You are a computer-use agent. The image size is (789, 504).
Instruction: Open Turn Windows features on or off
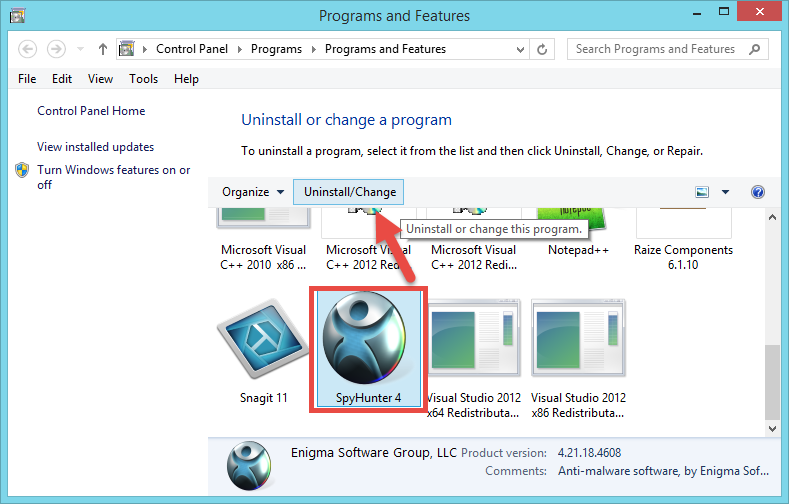point(113,177)
